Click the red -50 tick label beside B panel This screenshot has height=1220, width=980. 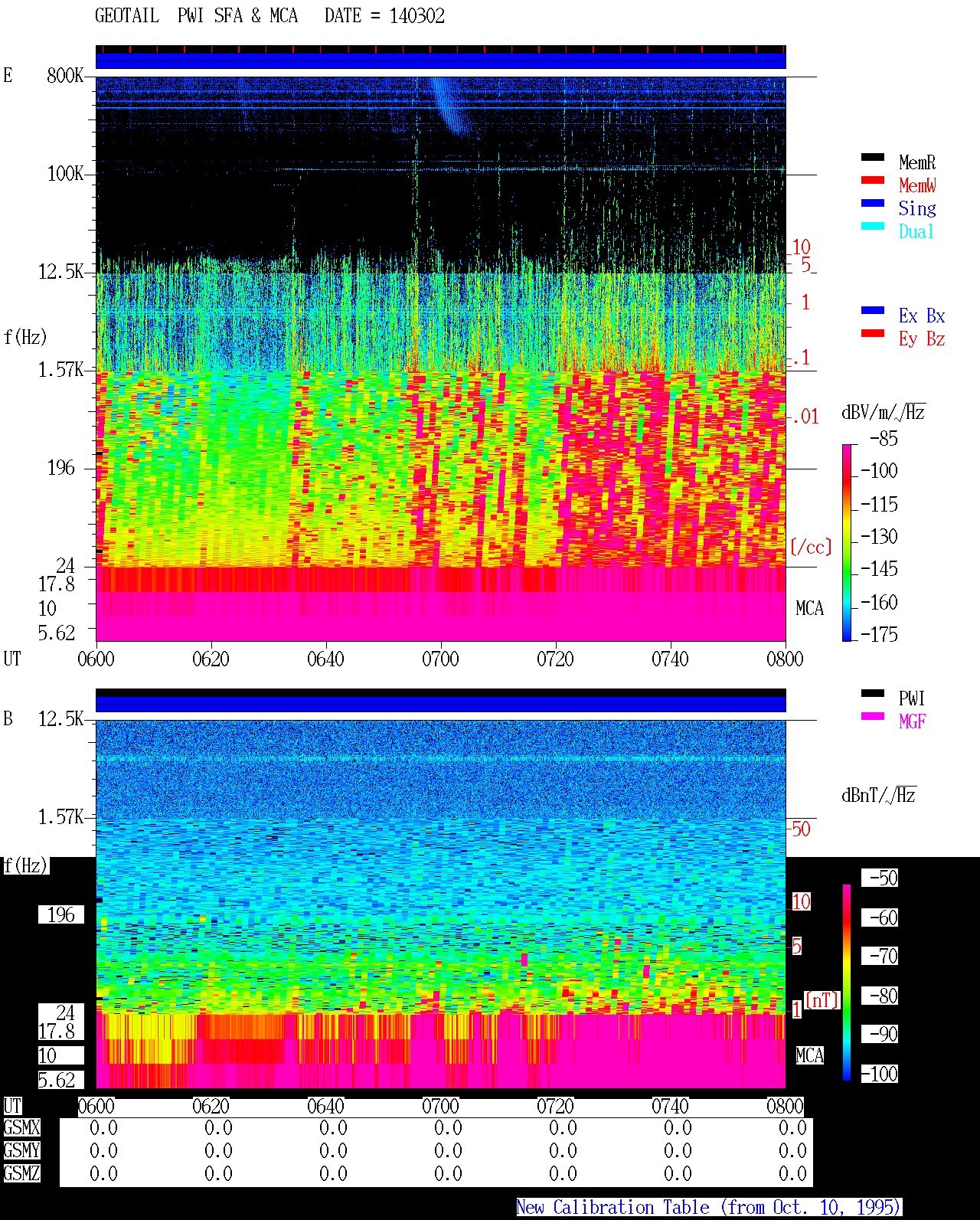[x=800, y=829]
